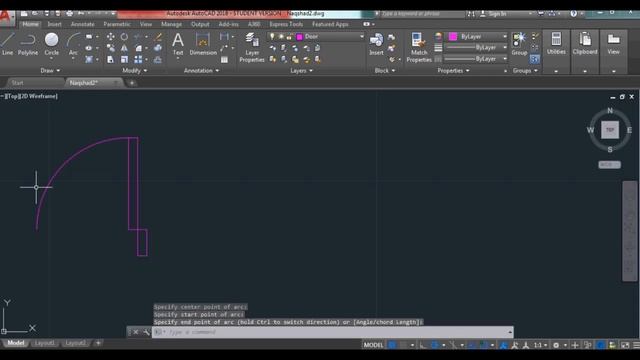Toggle ortho mode in status bar
Screen dimensions: 640x360
click(x=423, y=345)
